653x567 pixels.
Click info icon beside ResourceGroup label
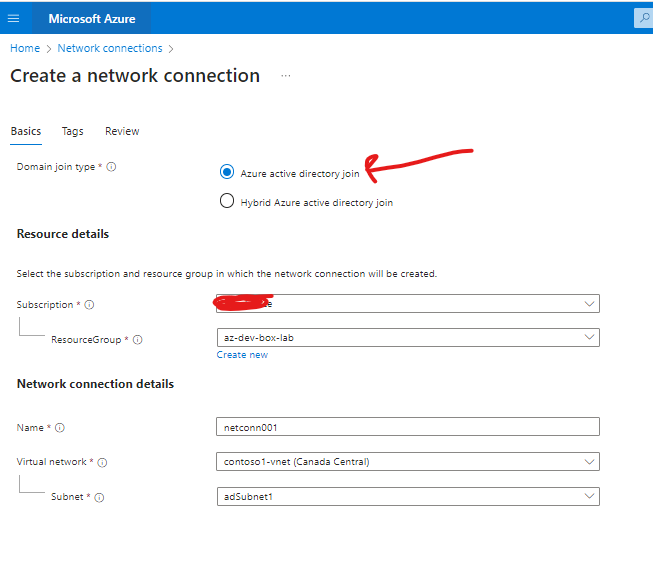click(137, 339)
